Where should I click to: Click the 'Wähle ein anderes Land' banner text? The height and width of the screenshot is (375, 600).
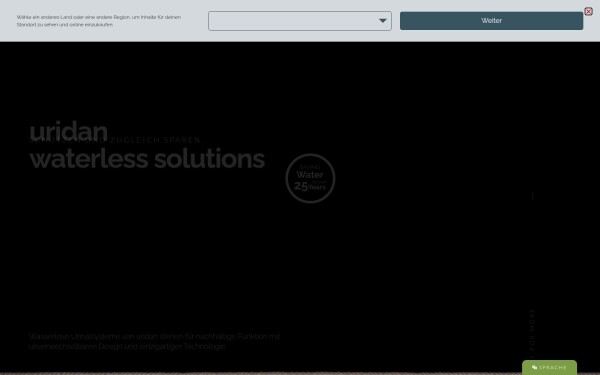99,21
